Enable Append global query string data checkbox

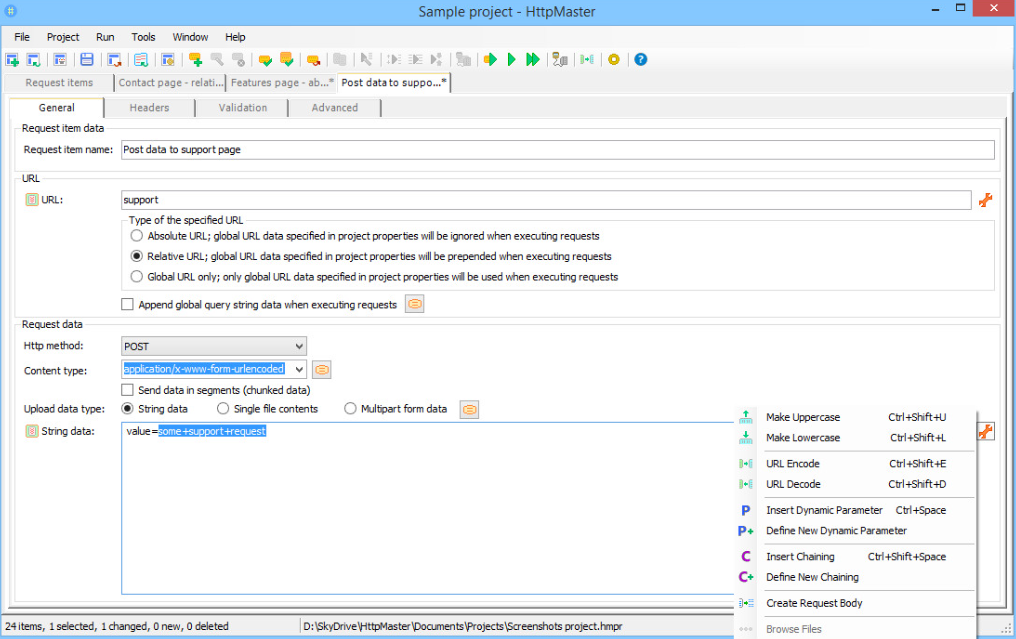click(127, 305)
